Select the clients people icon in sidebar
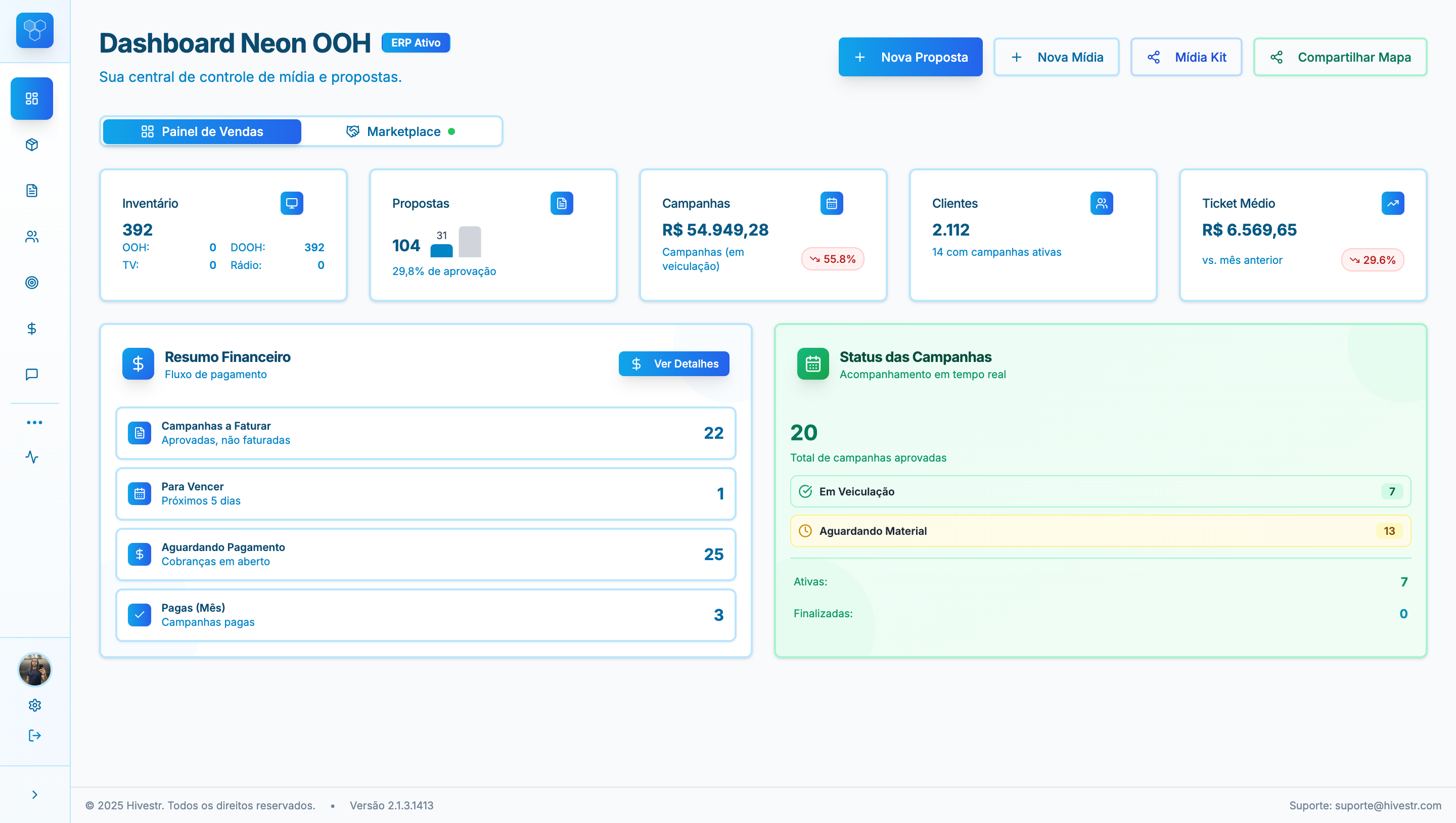Image resolution: width=1456 pixels, height=823 pixels. [32, 237]
